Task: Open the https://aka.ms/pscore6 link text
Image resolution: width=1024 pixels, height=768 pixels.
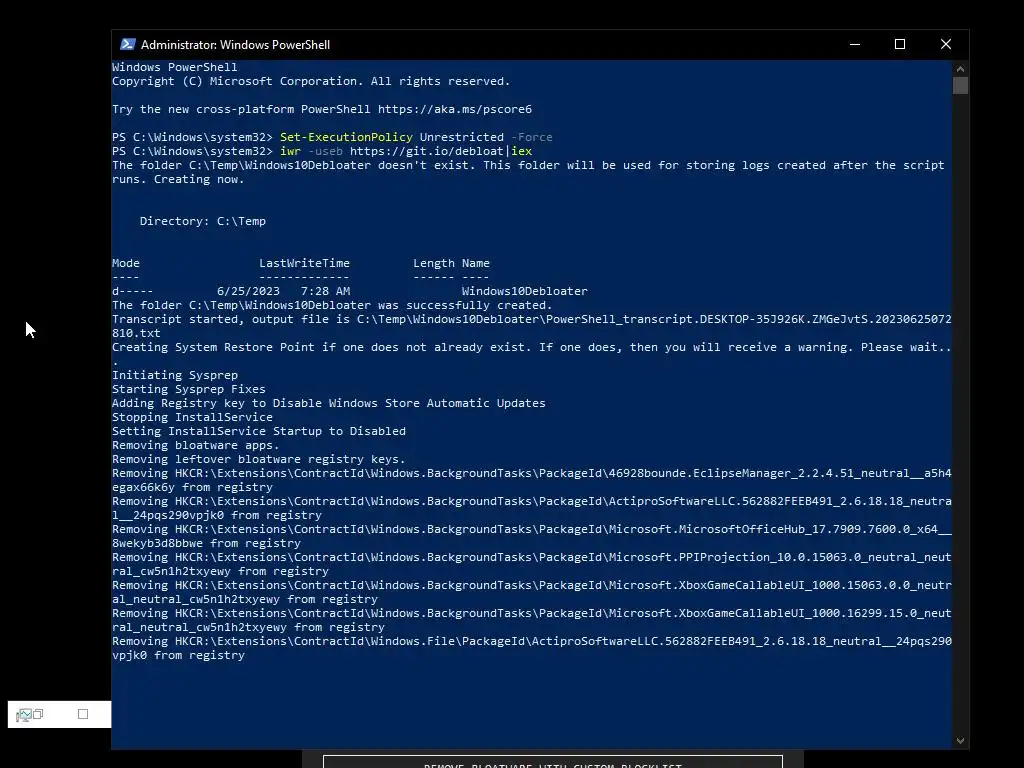Action: [x=455, y=109]
